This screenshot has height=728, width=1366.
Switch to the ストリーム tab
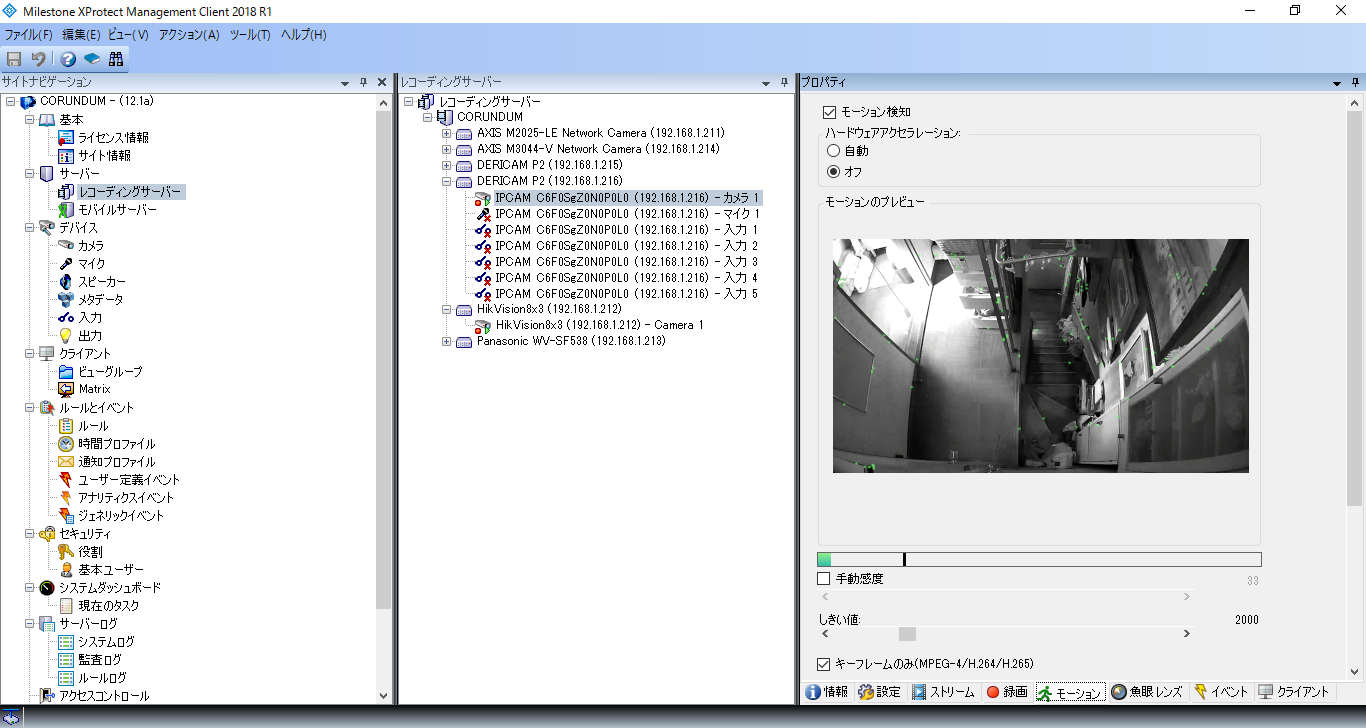point(943,692)
